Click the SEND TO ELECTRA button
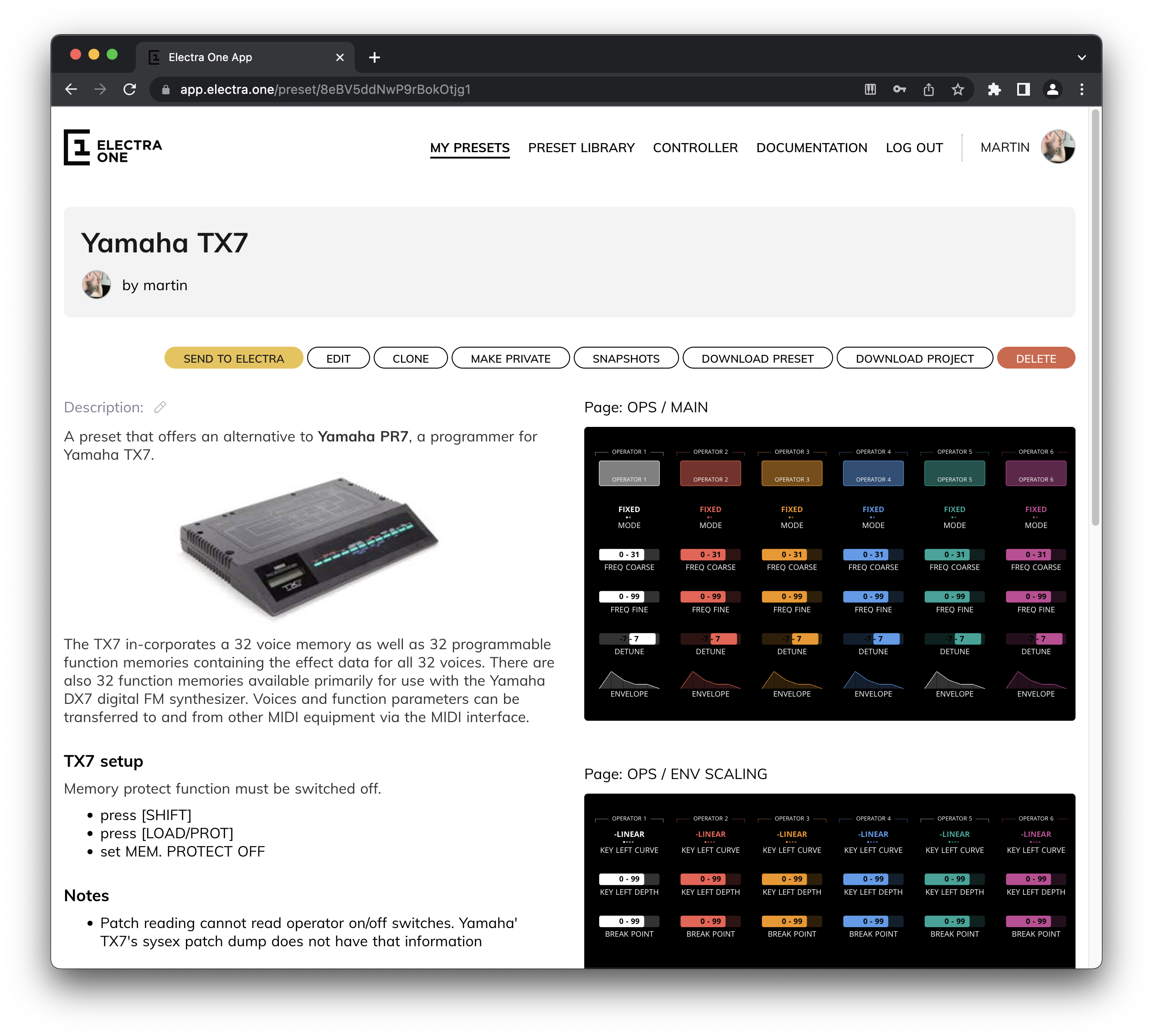 pos(233,358)
